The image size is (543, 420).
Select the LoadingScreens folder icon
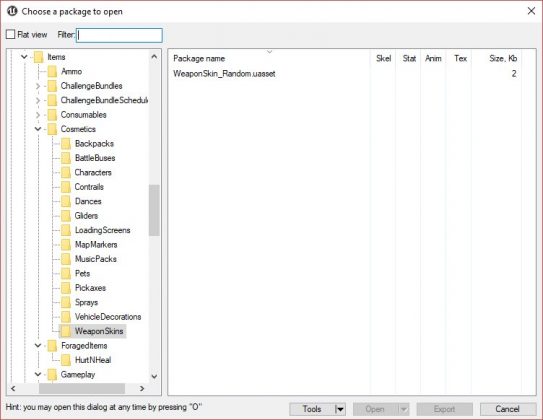pyautogui.click(x=66, y=230)
